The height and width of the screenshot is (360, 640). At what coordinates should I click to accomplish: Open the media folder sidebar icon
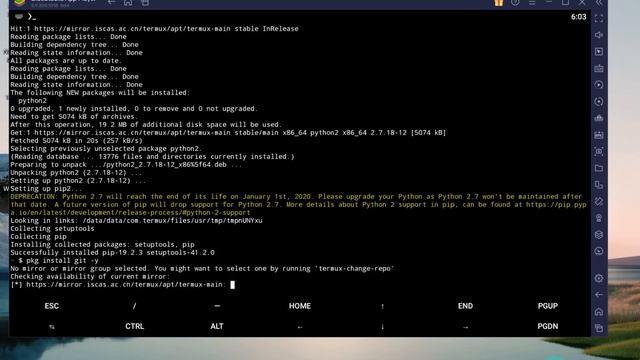tap(599, 168)
